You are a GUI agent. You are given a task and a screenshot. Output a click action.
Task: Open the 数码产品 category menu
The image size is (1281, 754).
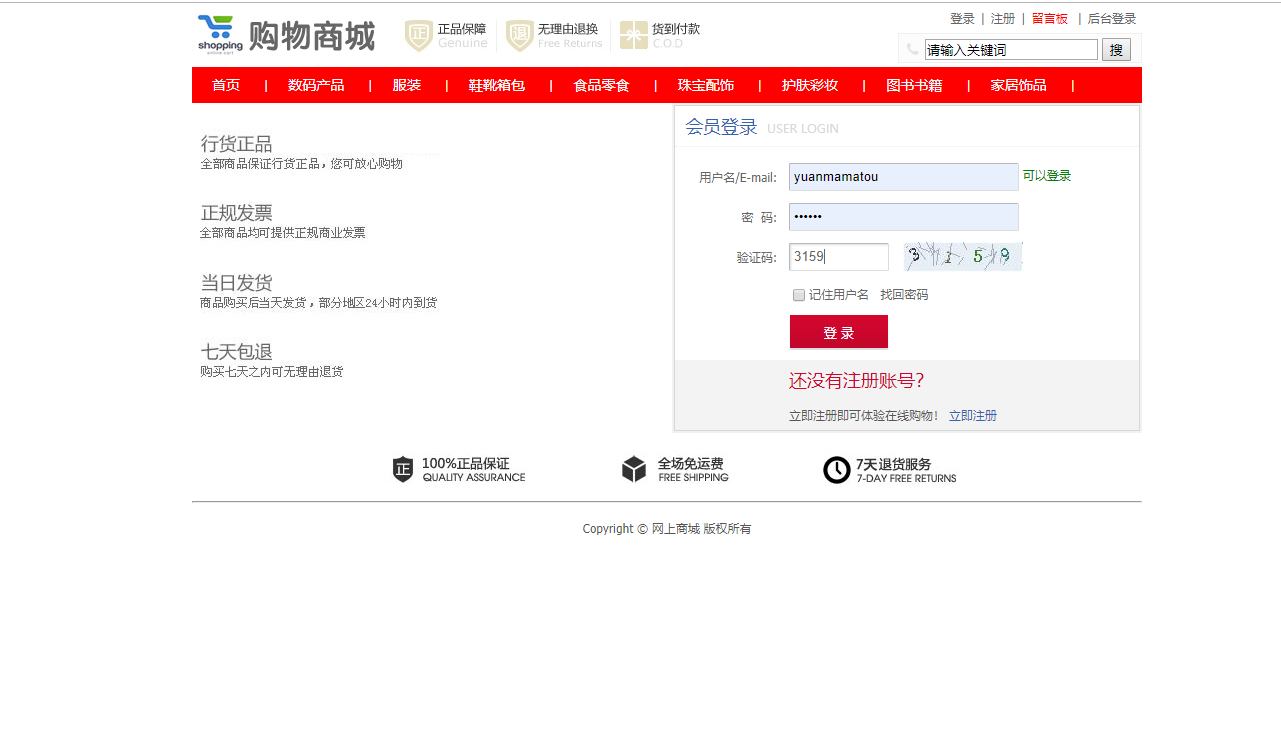[x=316, y=85]
